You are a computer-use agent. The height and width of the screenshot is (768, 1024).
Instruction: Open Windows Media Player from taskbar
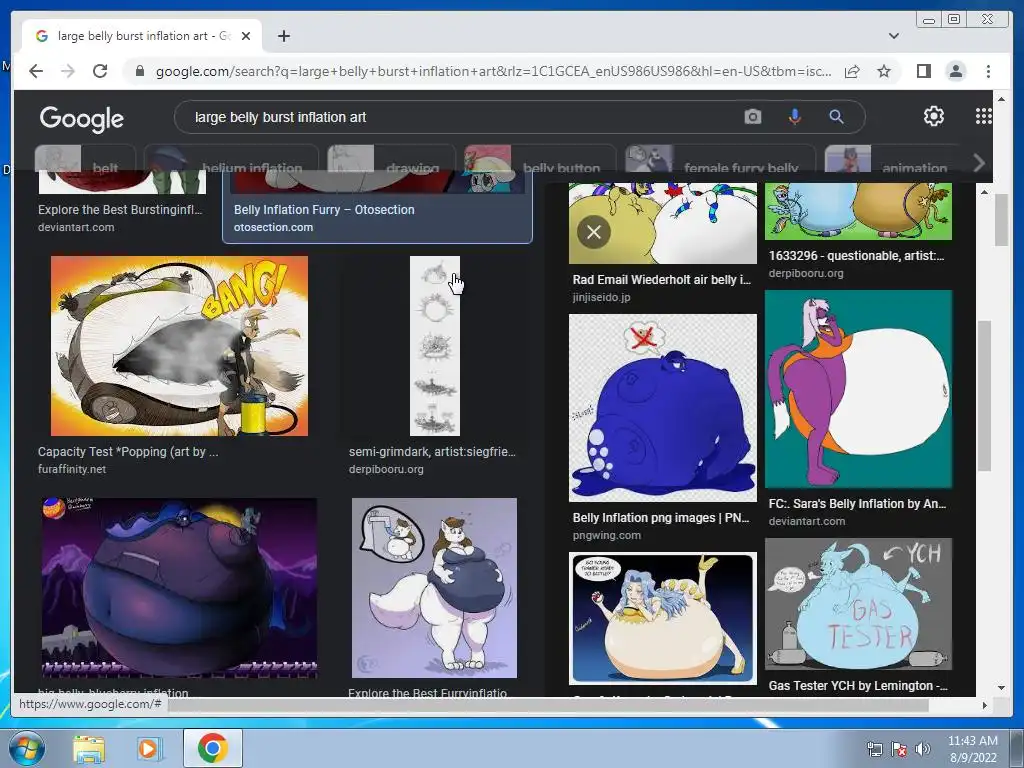click(149, 748)
